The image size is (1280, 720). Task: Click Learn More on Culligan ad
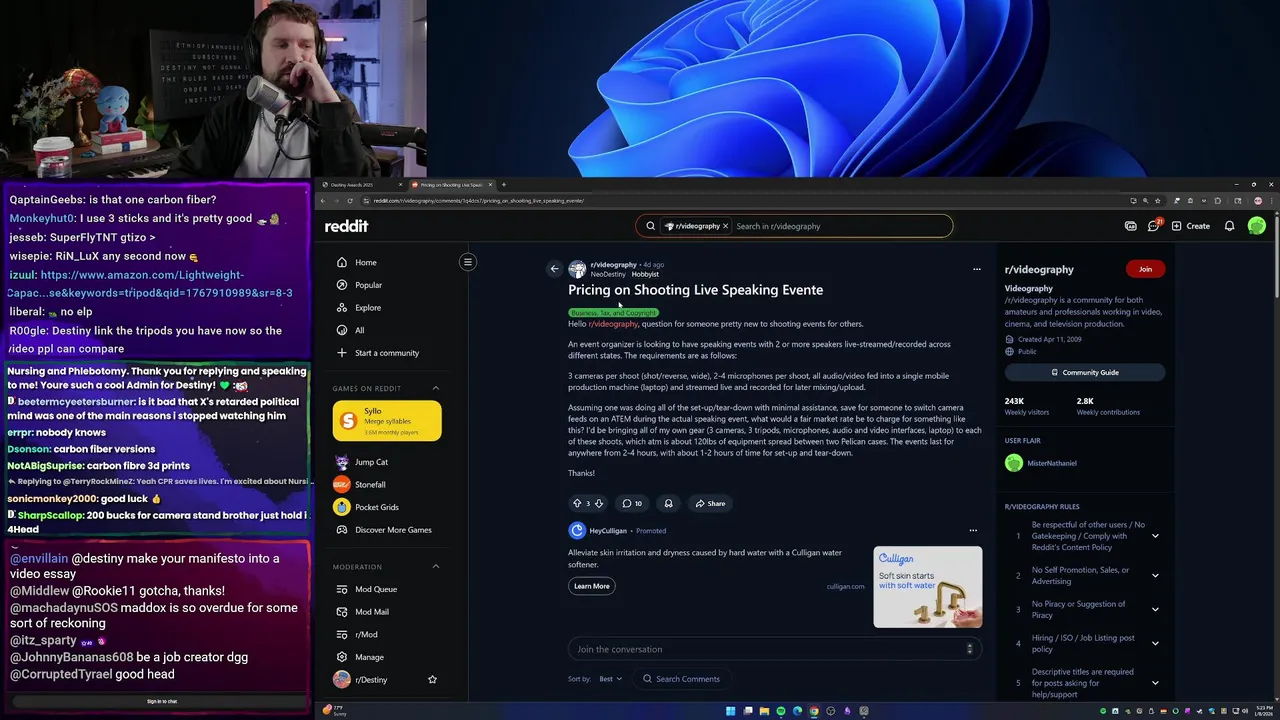(592, 586)
